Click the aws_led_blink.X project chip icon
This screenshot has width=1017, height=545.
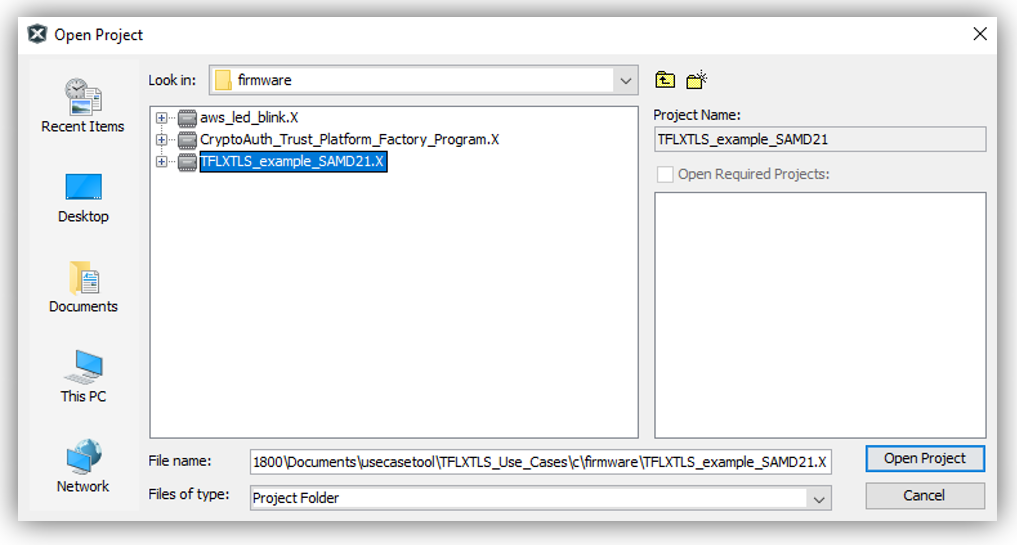(187, 118)
